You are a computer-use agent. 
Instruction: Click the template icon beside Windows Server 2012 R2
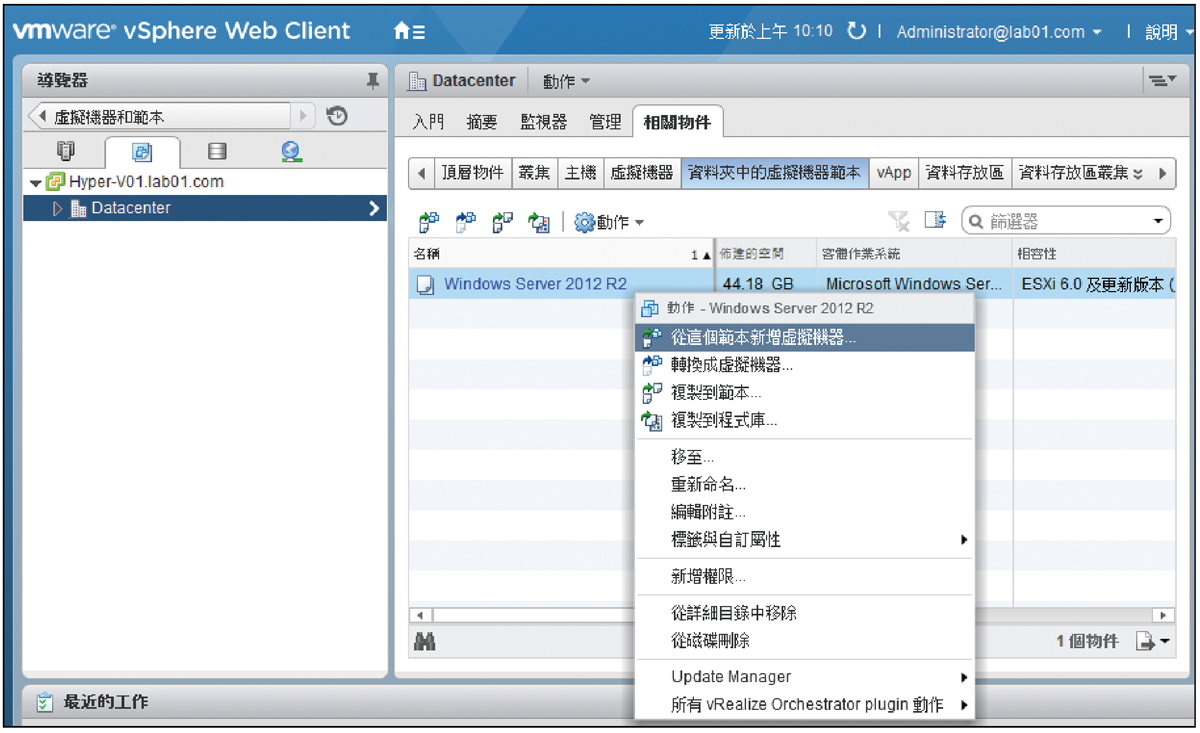(x=425, y=285)
